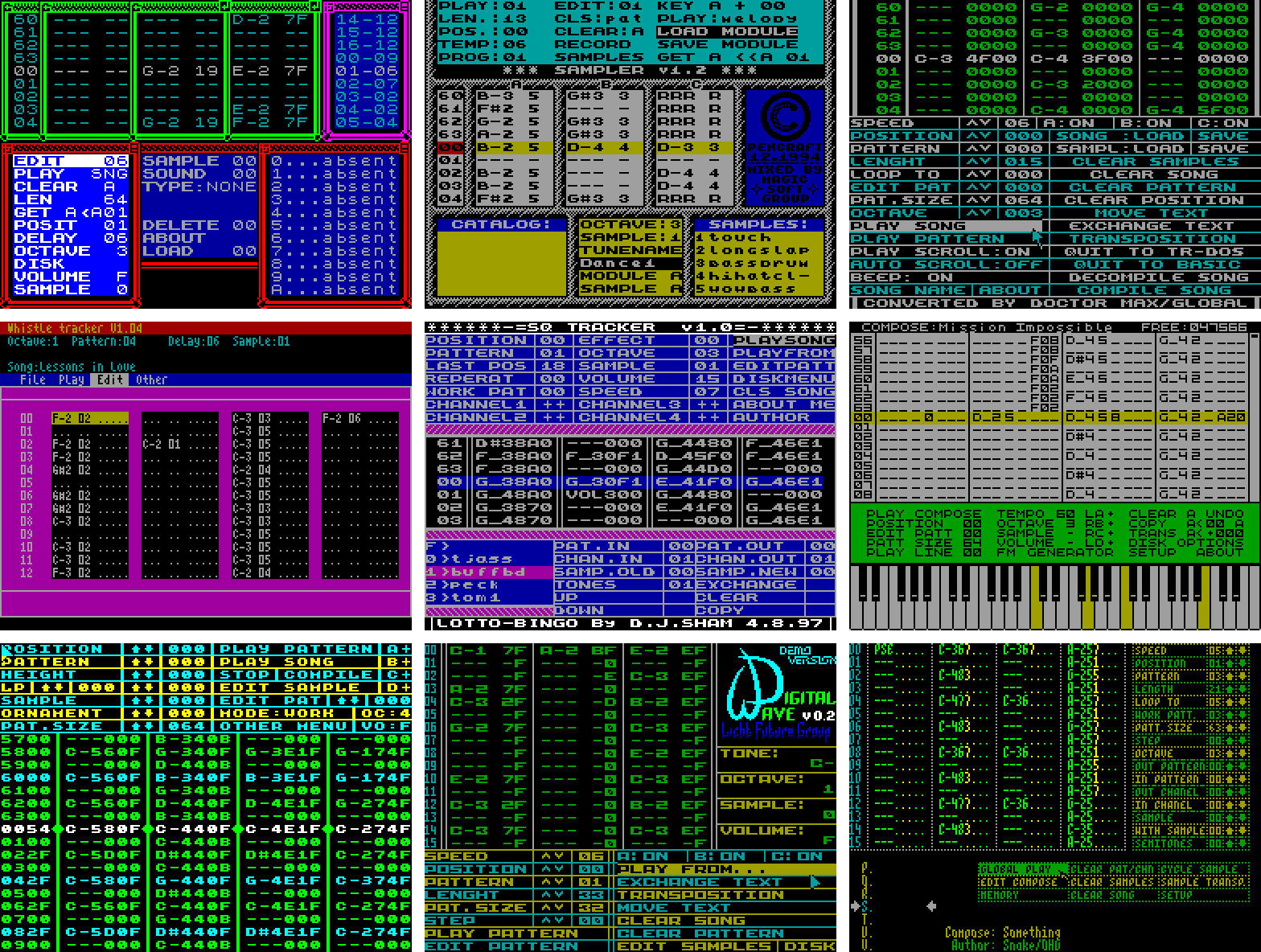Open Other menu in Whistle tracker
The image size is (1261, 952).
pos(152,380)
